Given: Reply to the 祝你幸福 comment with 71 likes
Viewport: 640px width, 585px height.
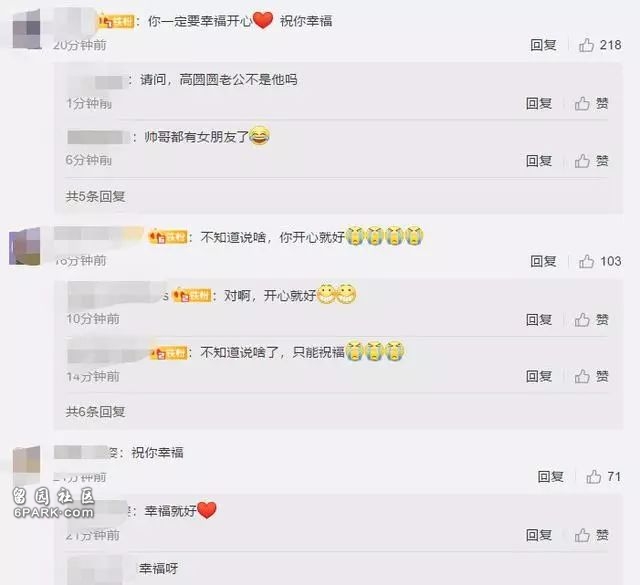Looking at the screenshot, I should tap(551, 476).
